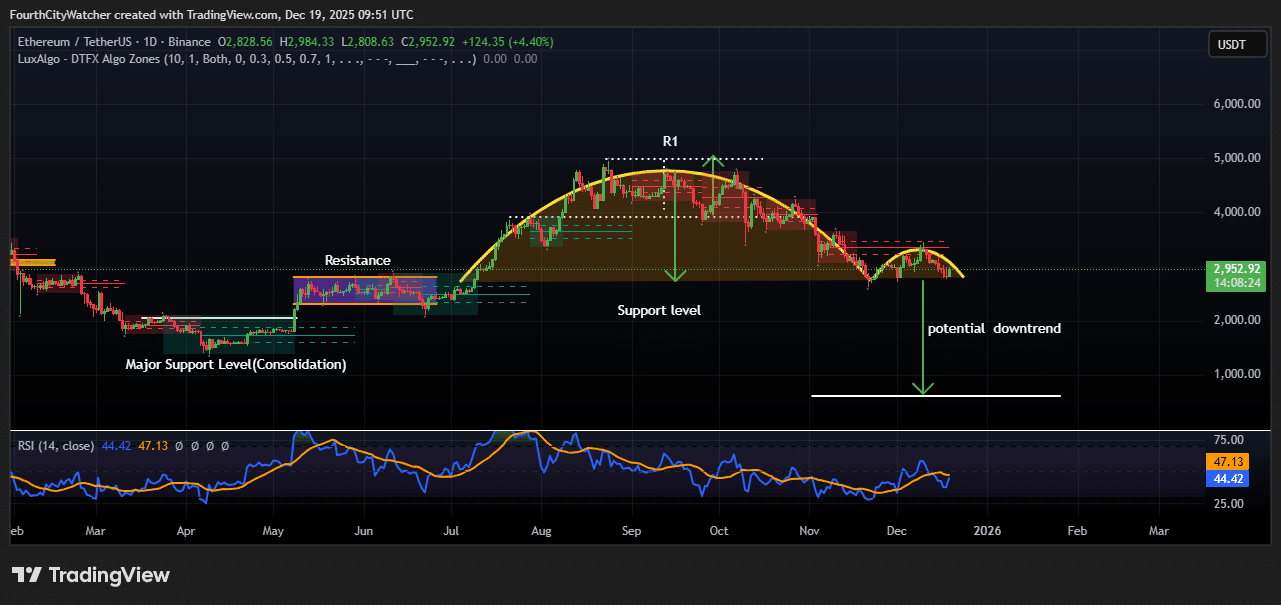Click the RSI (14, close) legend label

tap(58, 446)
